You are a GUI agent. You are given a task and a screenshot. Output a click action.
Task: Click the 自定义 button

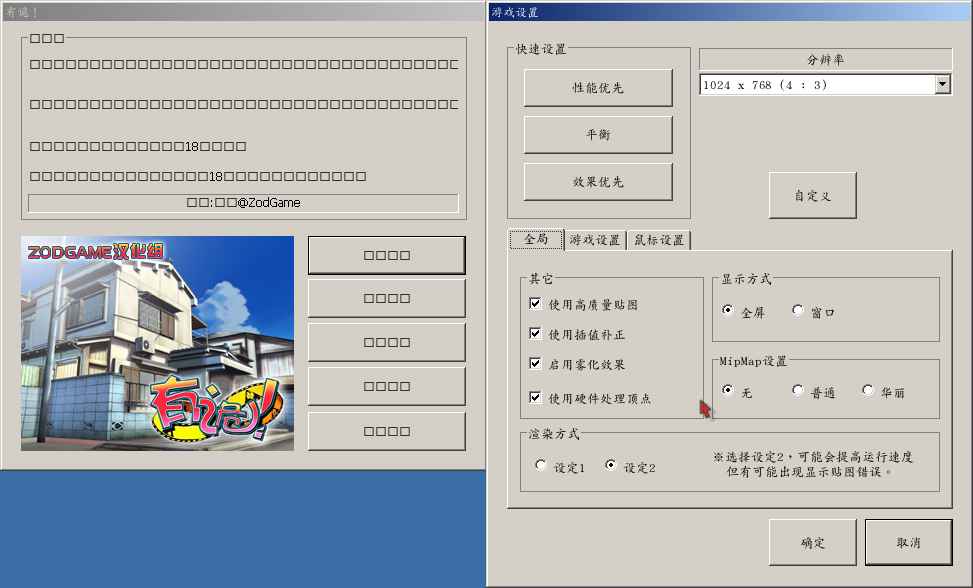coord(812,195)
